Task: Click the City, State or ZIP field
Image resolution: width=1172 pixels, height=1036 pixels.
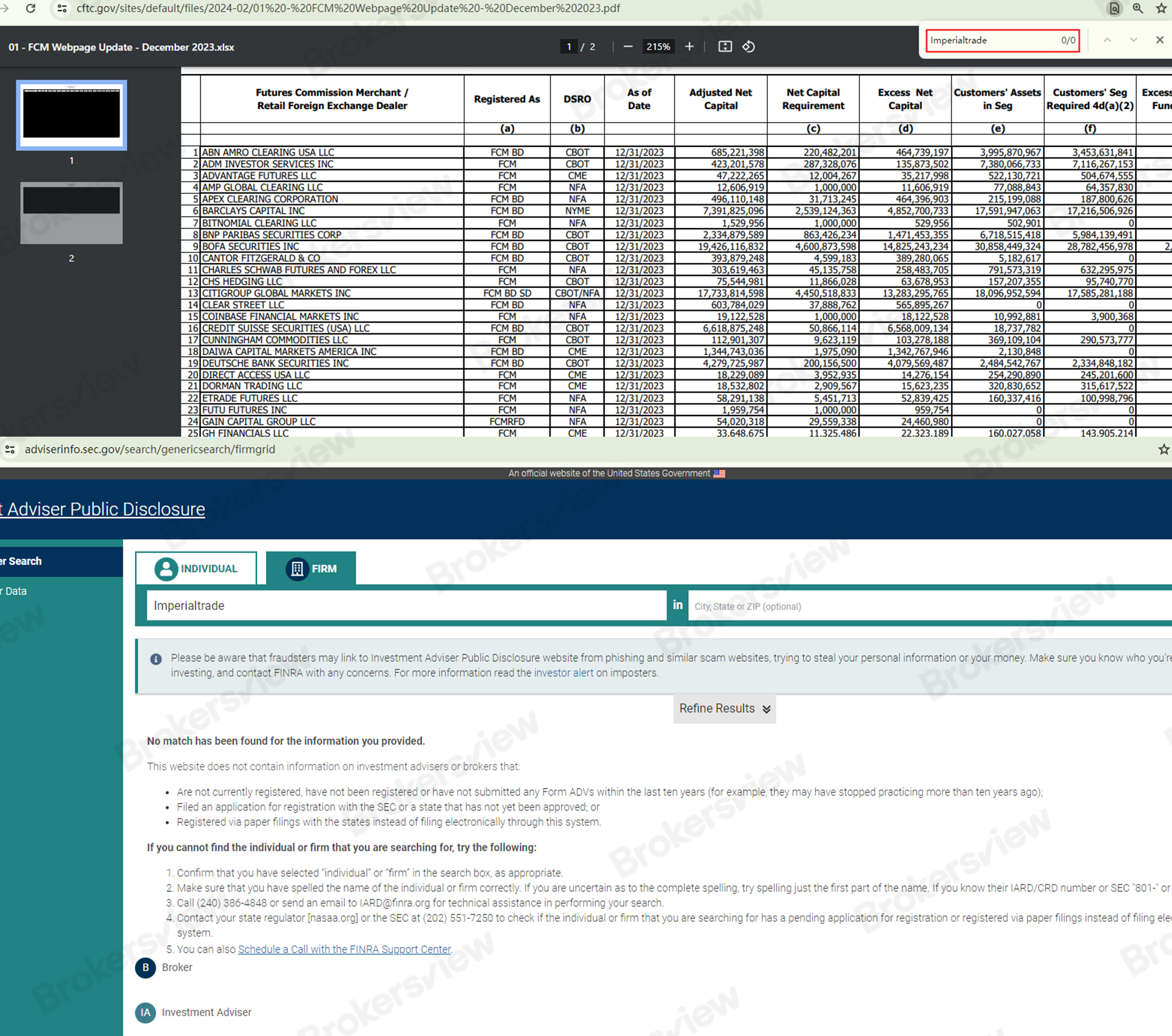Action: click(928, 606)
